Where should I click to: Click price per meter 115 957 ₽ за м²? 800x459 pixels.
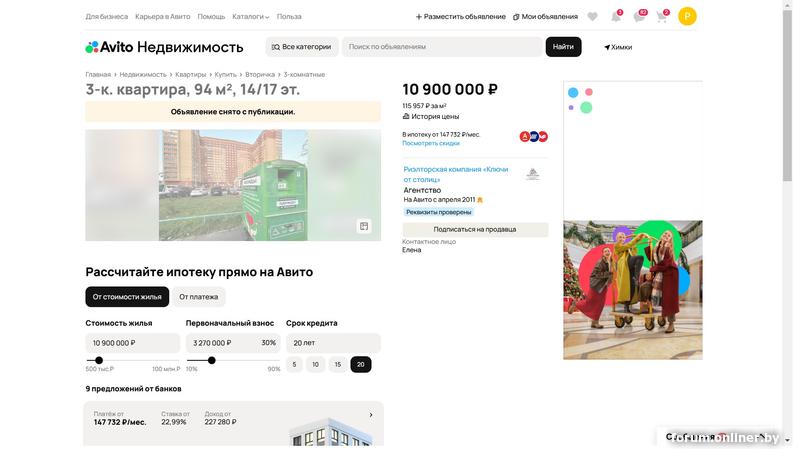pos(424,106)
